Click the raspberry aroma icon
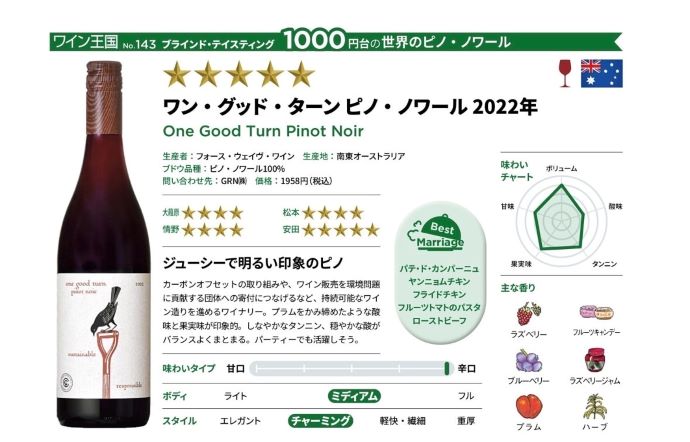The image size is (690, 442). pos(529,314)
